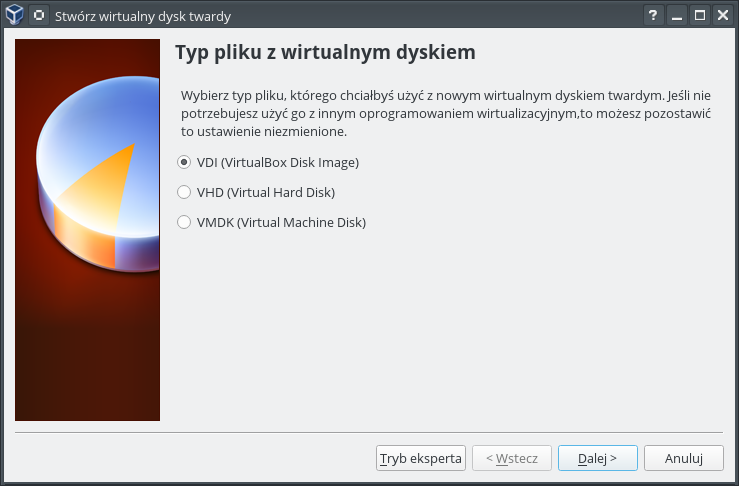
Task: Pick the VMDK radio button
Action: [184, 222]
